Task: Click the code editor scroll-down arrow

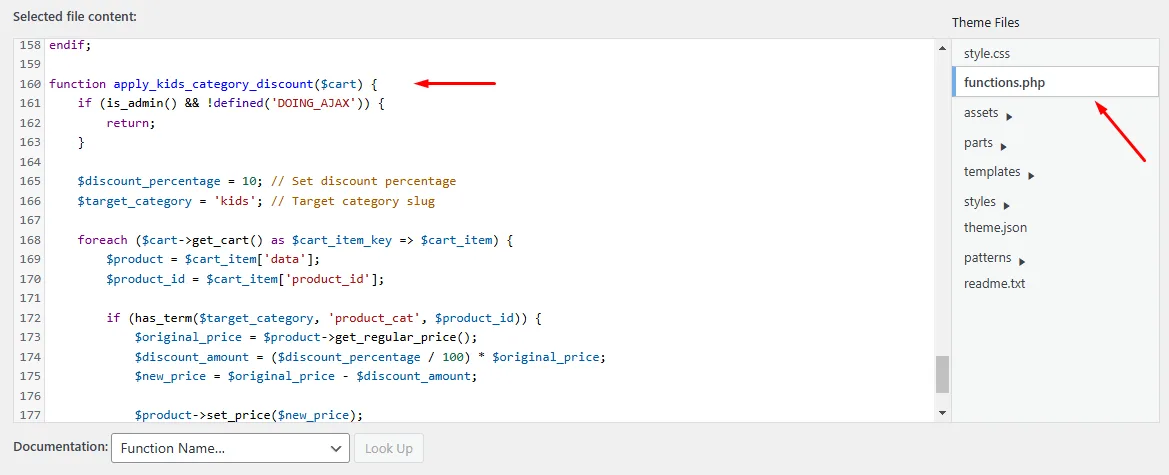Action: coord(942,412)
